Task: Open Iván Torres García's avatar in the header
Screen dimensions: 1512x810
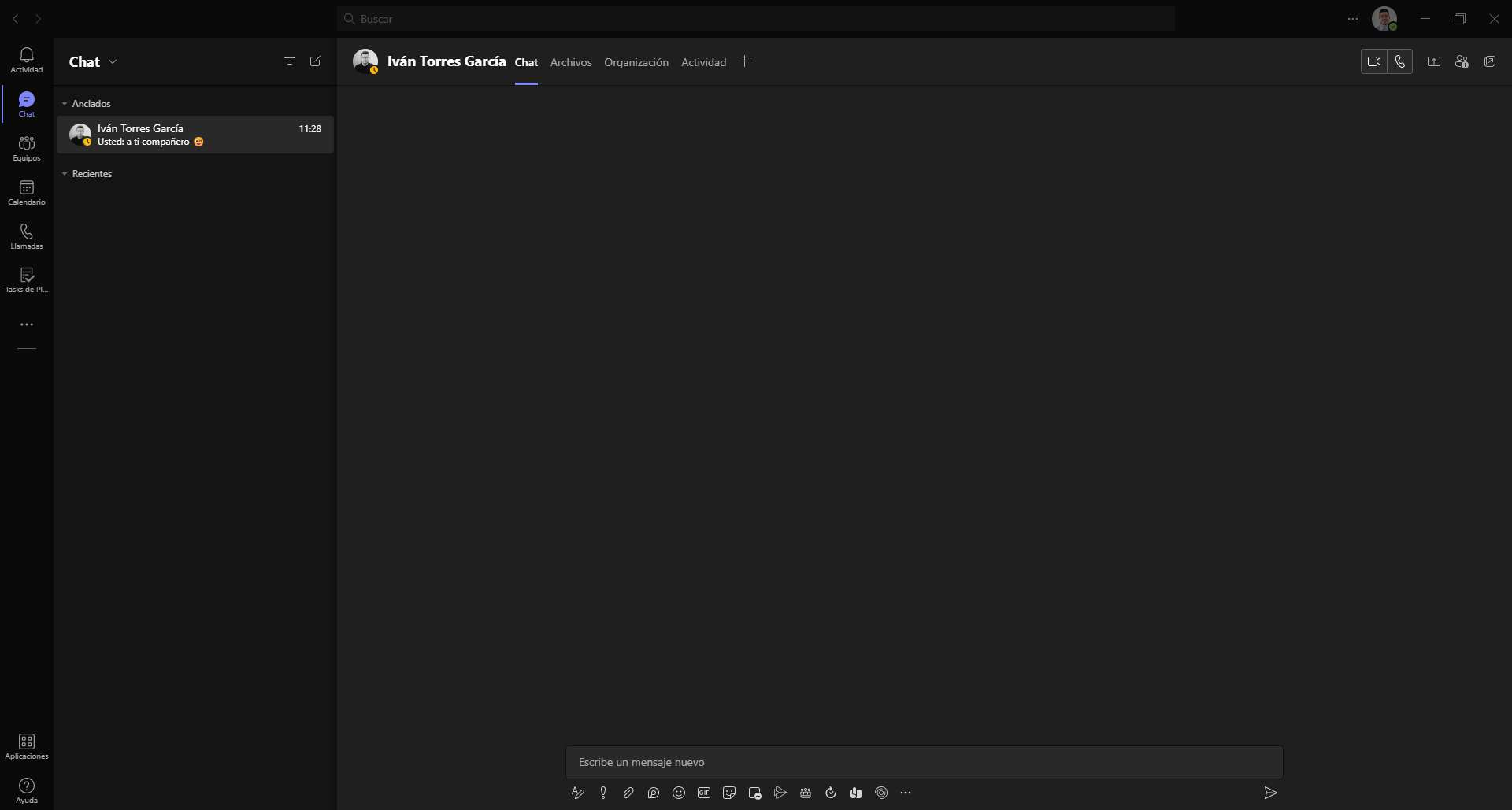Action: [x=365, y=61]
